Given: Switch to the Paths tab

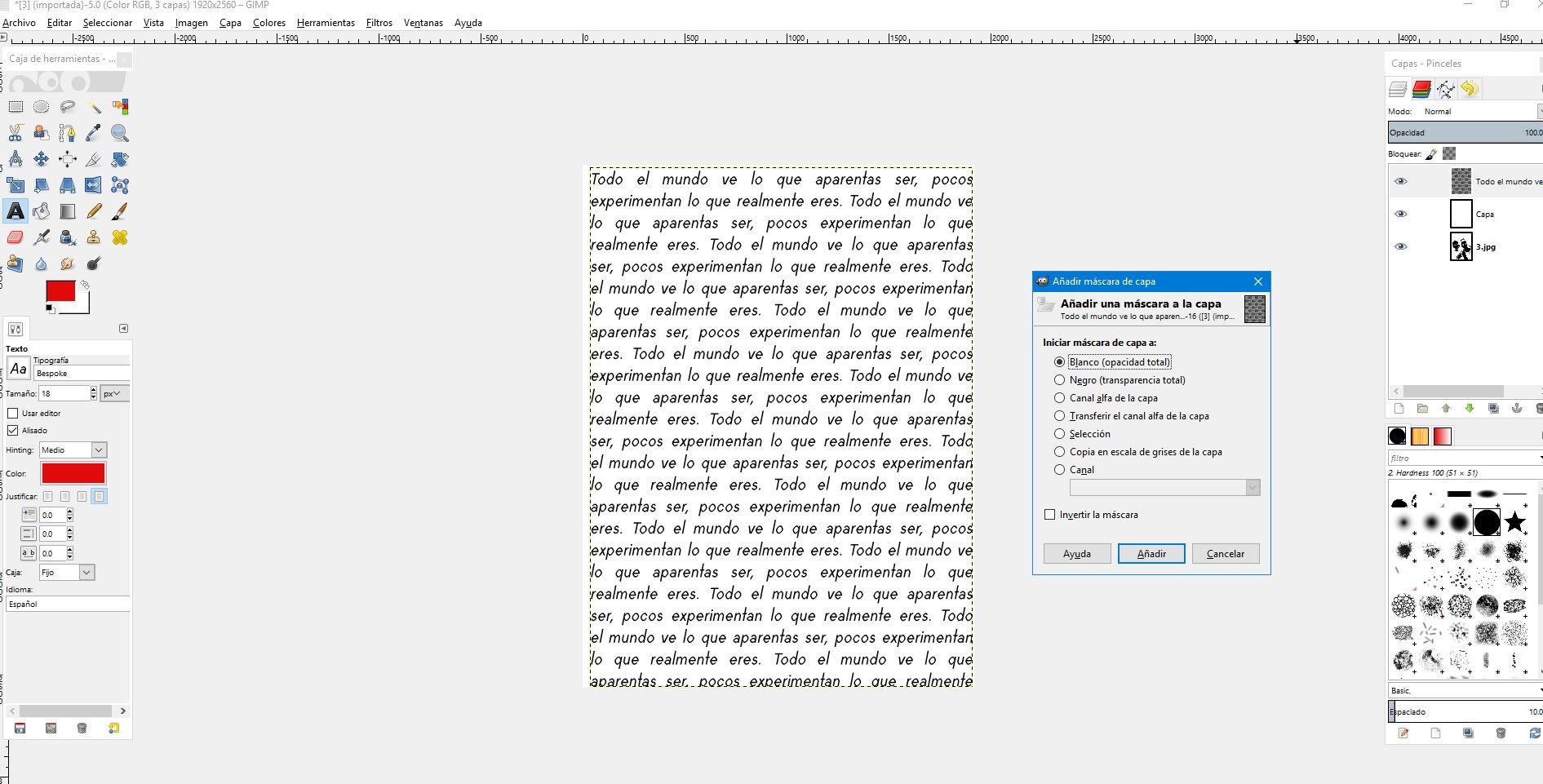Looking at the screenshot, I should point(1446,89).
